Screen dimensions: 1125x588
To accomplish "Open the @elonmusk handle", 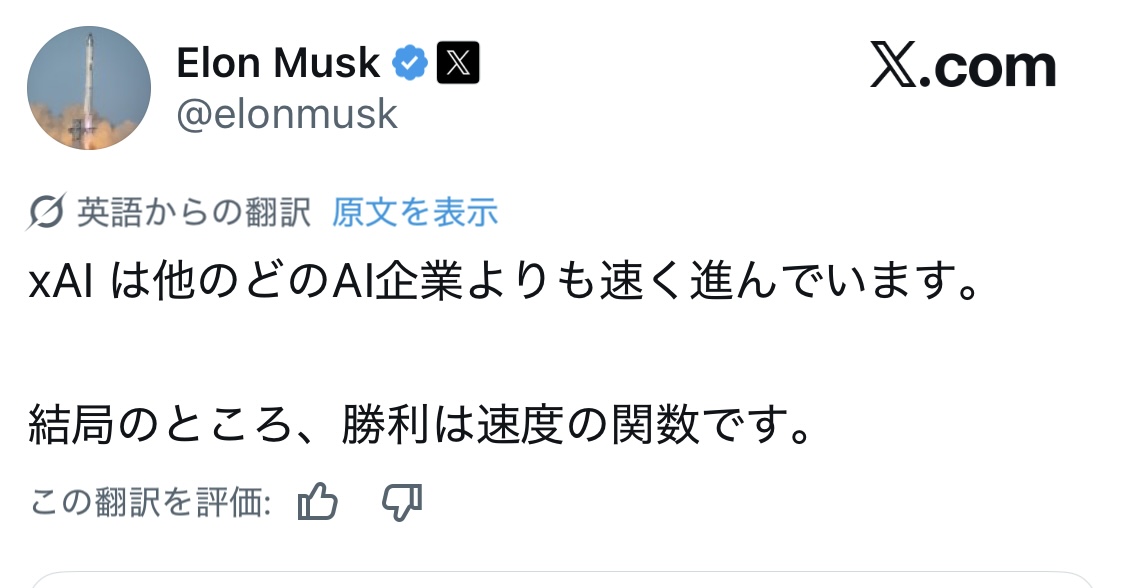I will [x=287, y=115].
